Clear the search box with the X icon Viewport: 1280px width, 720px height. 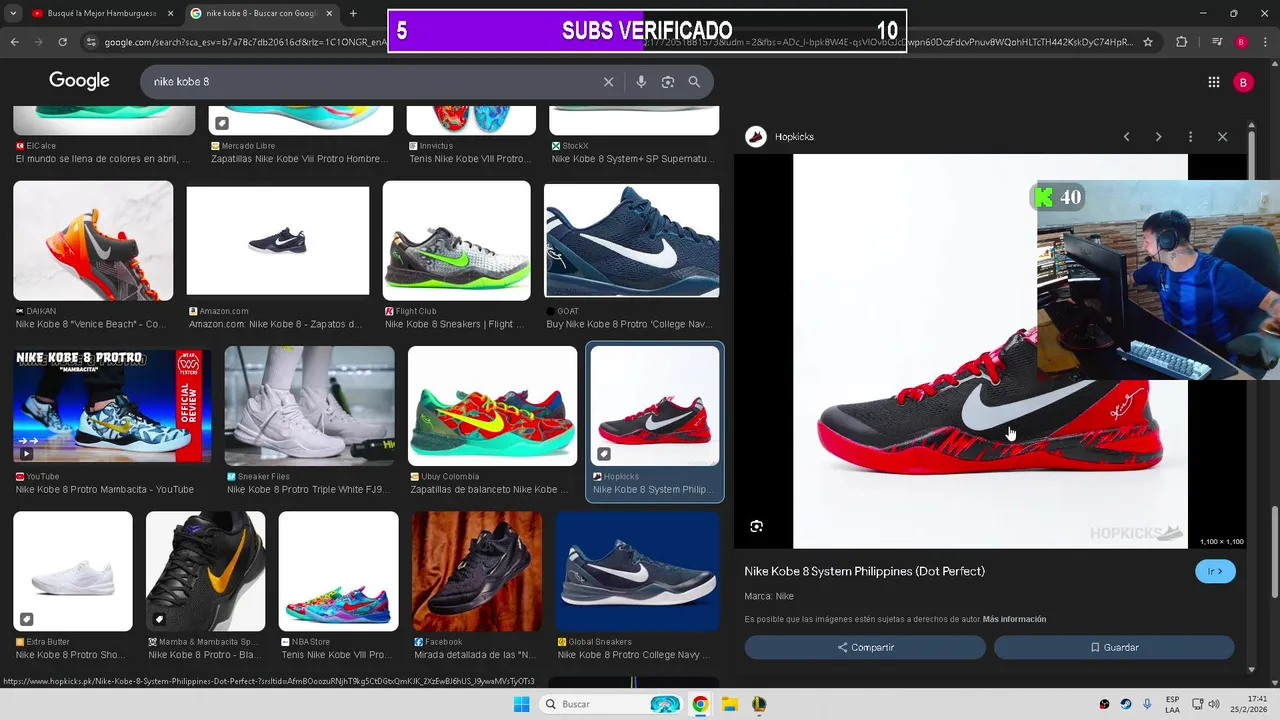point(608,82)
